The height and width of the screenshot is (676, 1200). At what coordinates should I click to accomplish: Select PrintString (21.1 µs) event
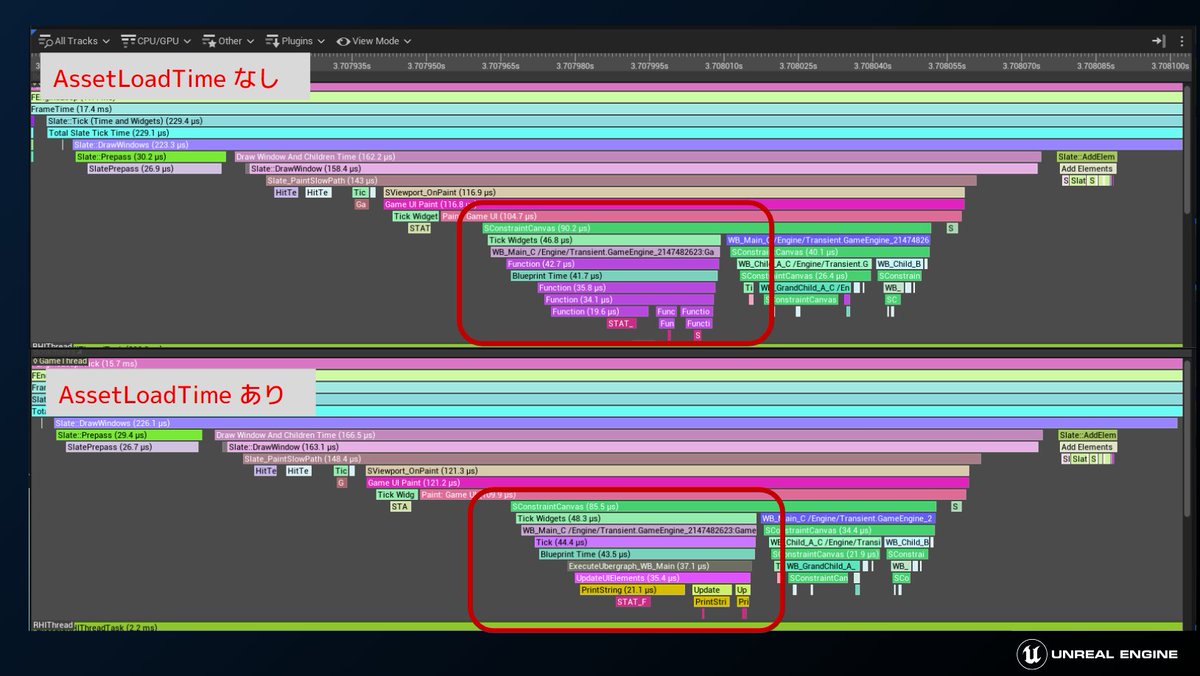(x=632, y=590)
